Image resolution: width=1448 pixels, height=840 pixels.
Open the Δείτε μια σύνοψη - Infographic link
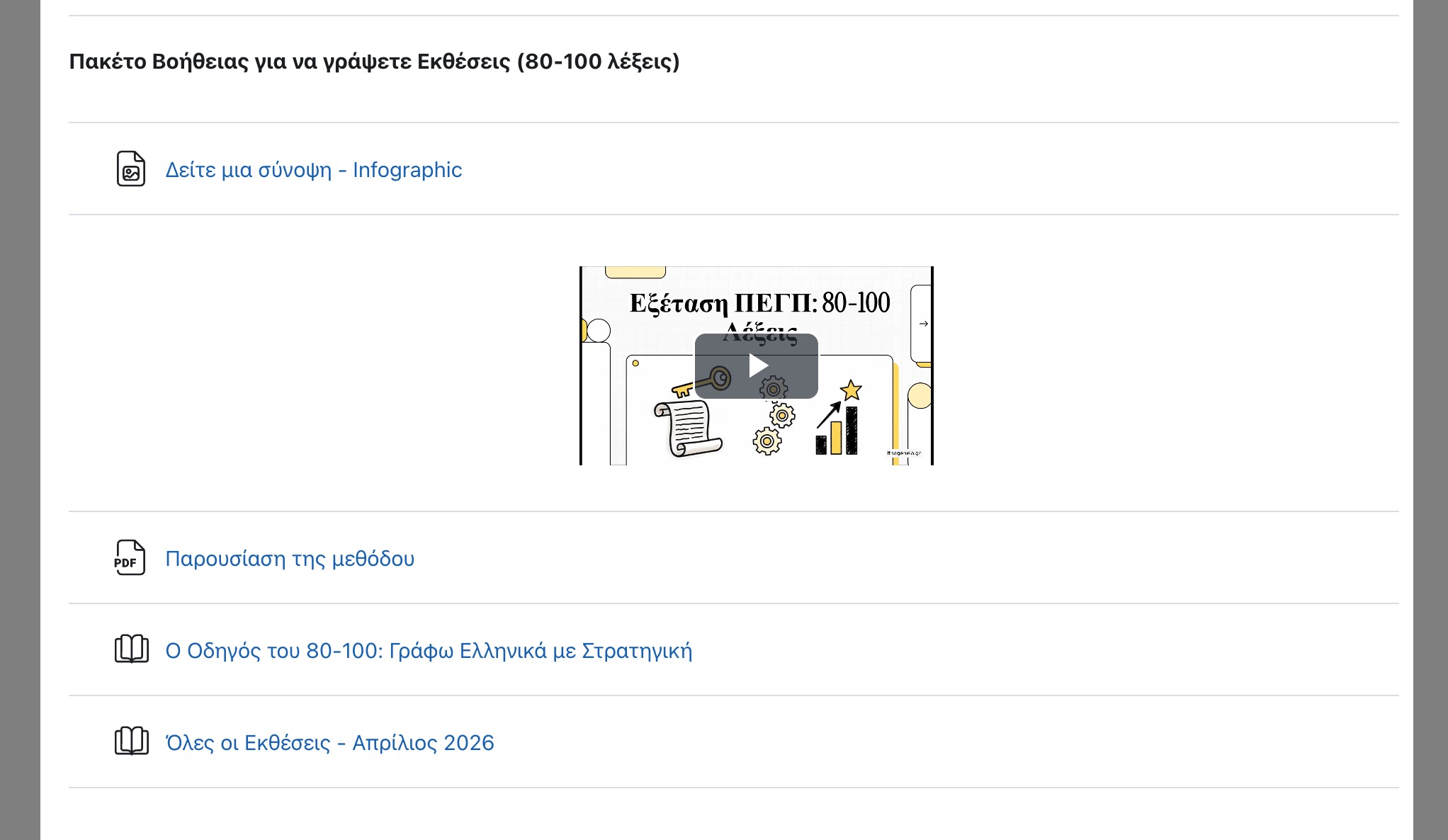(313, 170)
